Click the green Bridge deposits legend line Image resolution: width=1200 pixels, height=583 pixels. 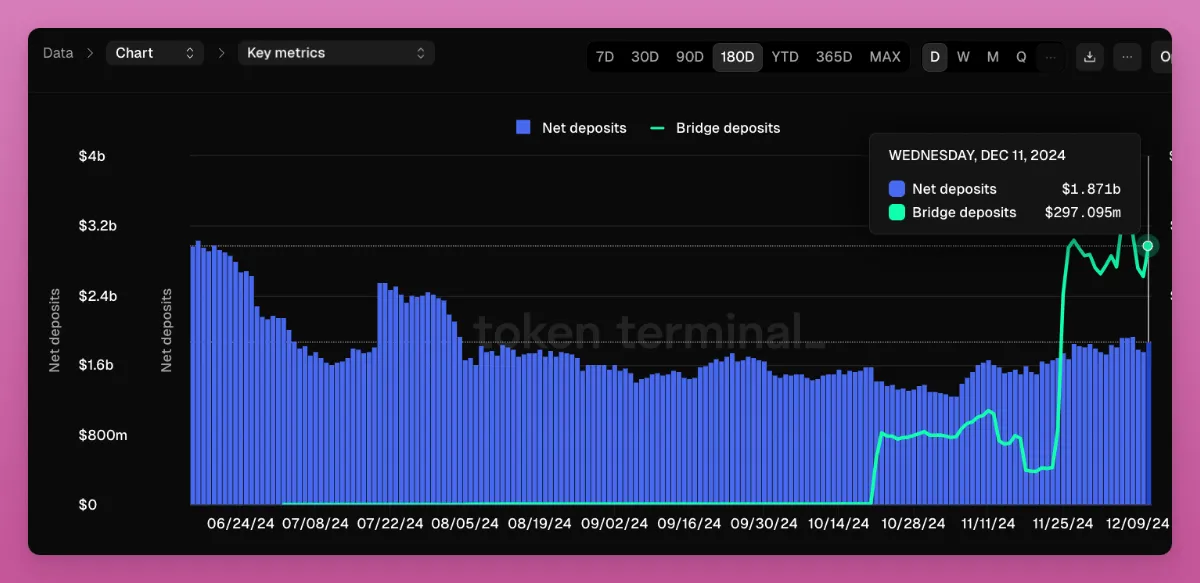(657, 128)
